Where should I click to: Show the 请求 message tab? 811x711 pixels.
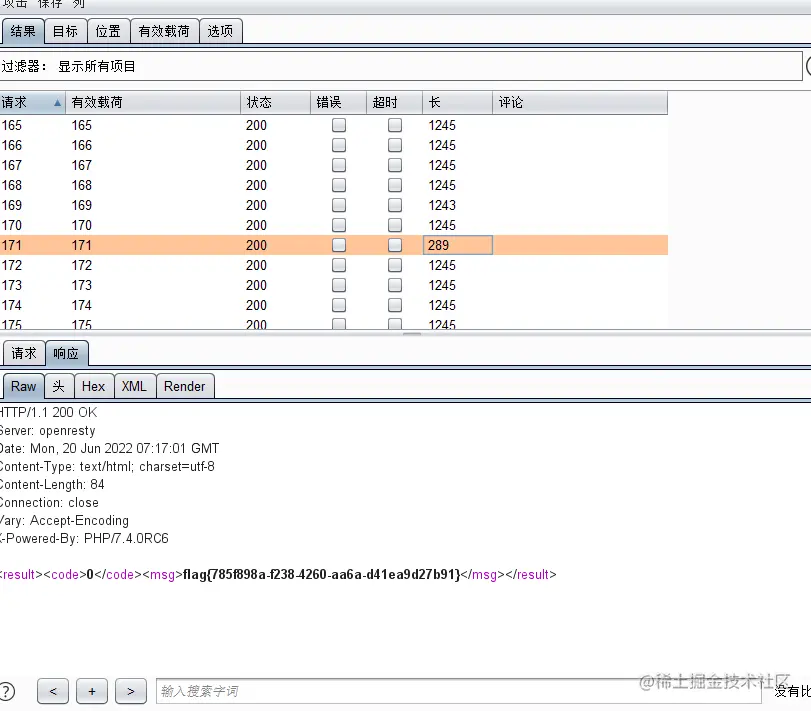(x=24, y=354)
